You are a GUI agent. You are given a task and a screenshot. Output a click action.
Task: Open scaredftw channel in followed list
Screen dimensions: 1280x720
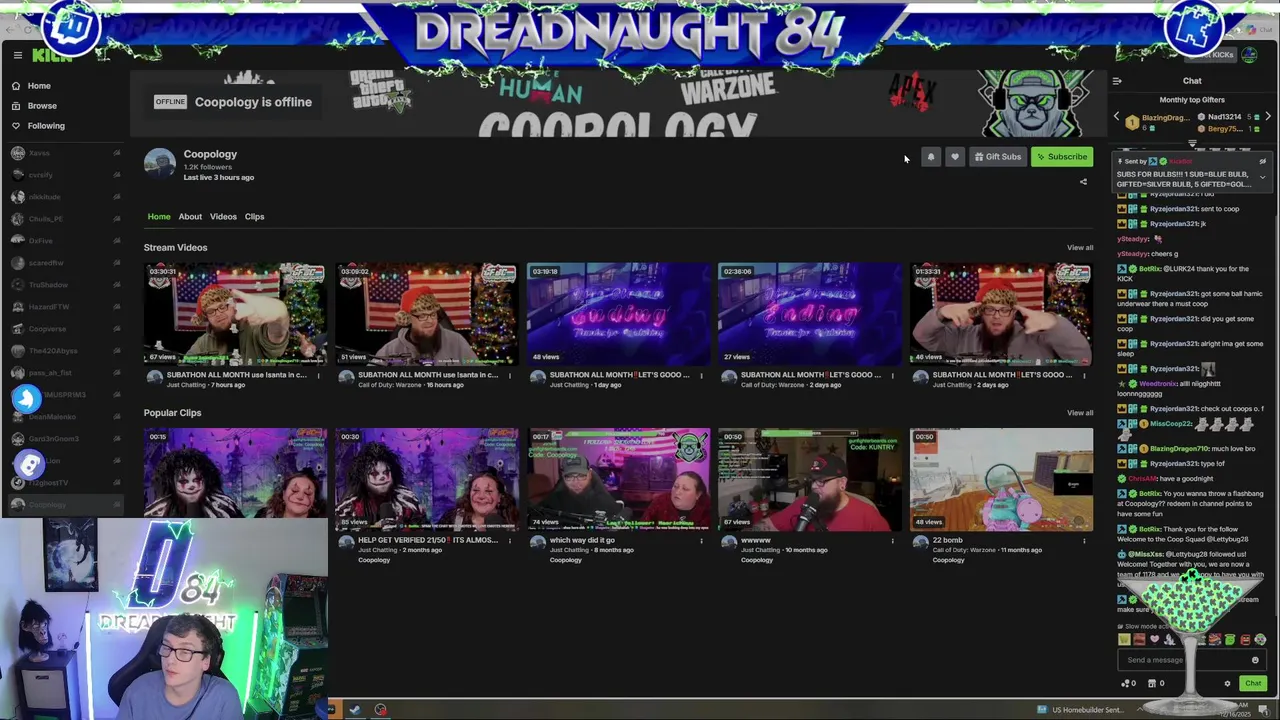click(65, 263)
